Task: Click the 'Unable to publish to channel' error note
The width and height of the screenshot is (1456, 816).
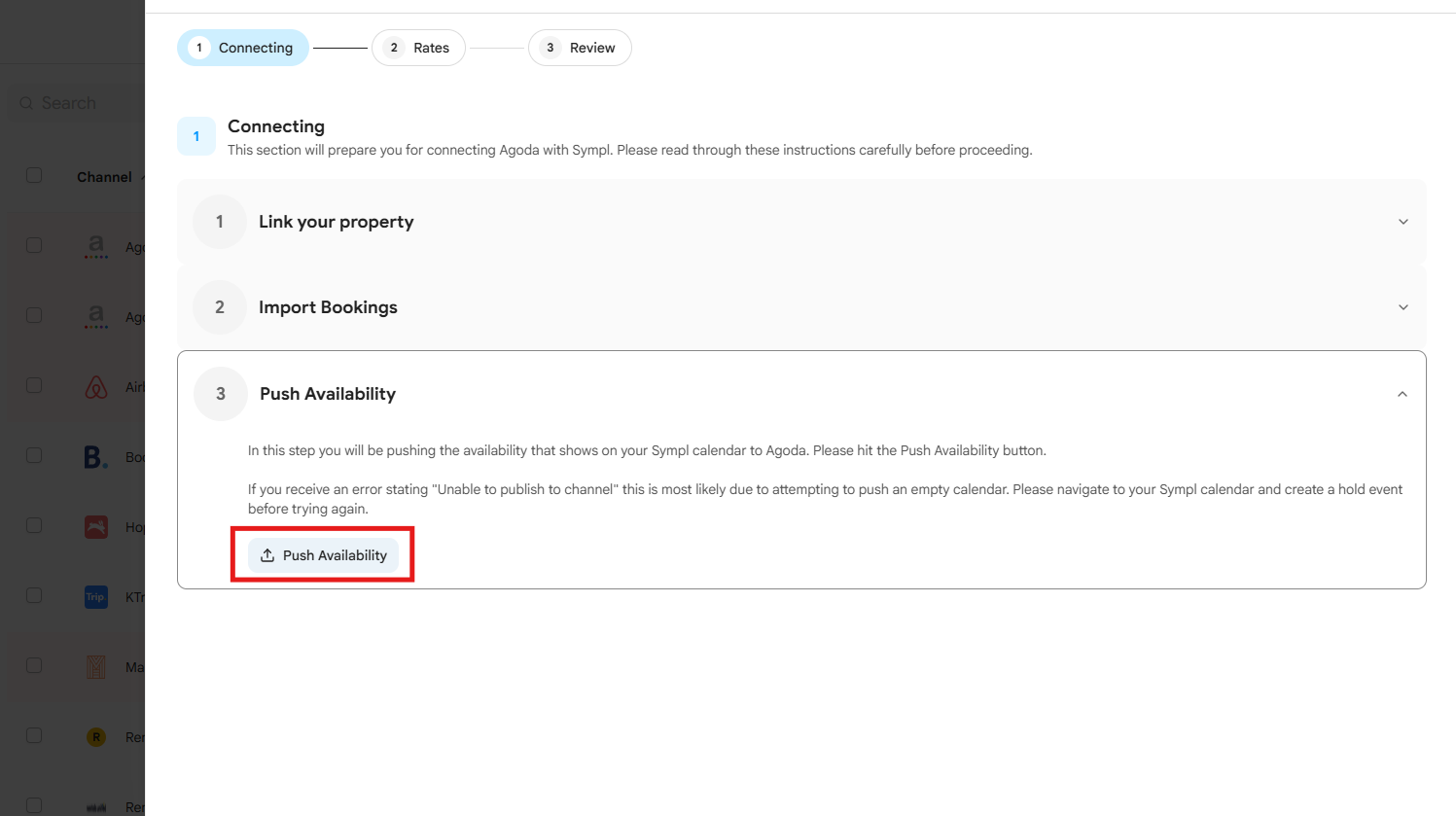Action: click(825, 499)
